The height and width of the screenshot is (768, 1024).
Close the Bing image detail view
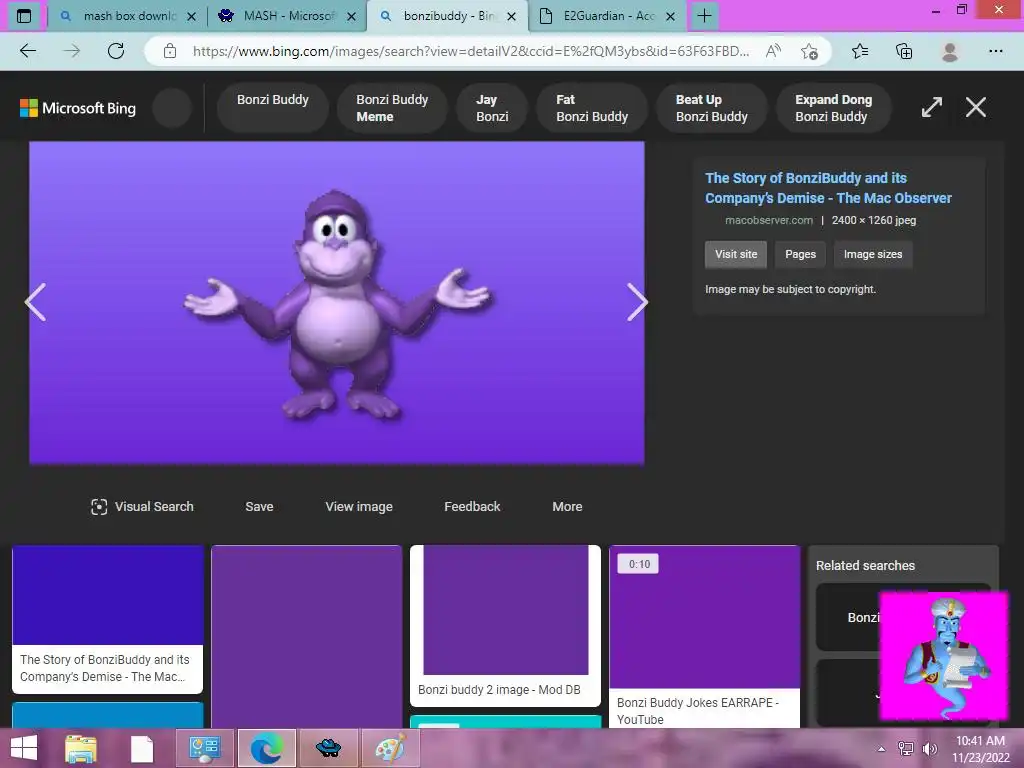click(x=976, y=107)
